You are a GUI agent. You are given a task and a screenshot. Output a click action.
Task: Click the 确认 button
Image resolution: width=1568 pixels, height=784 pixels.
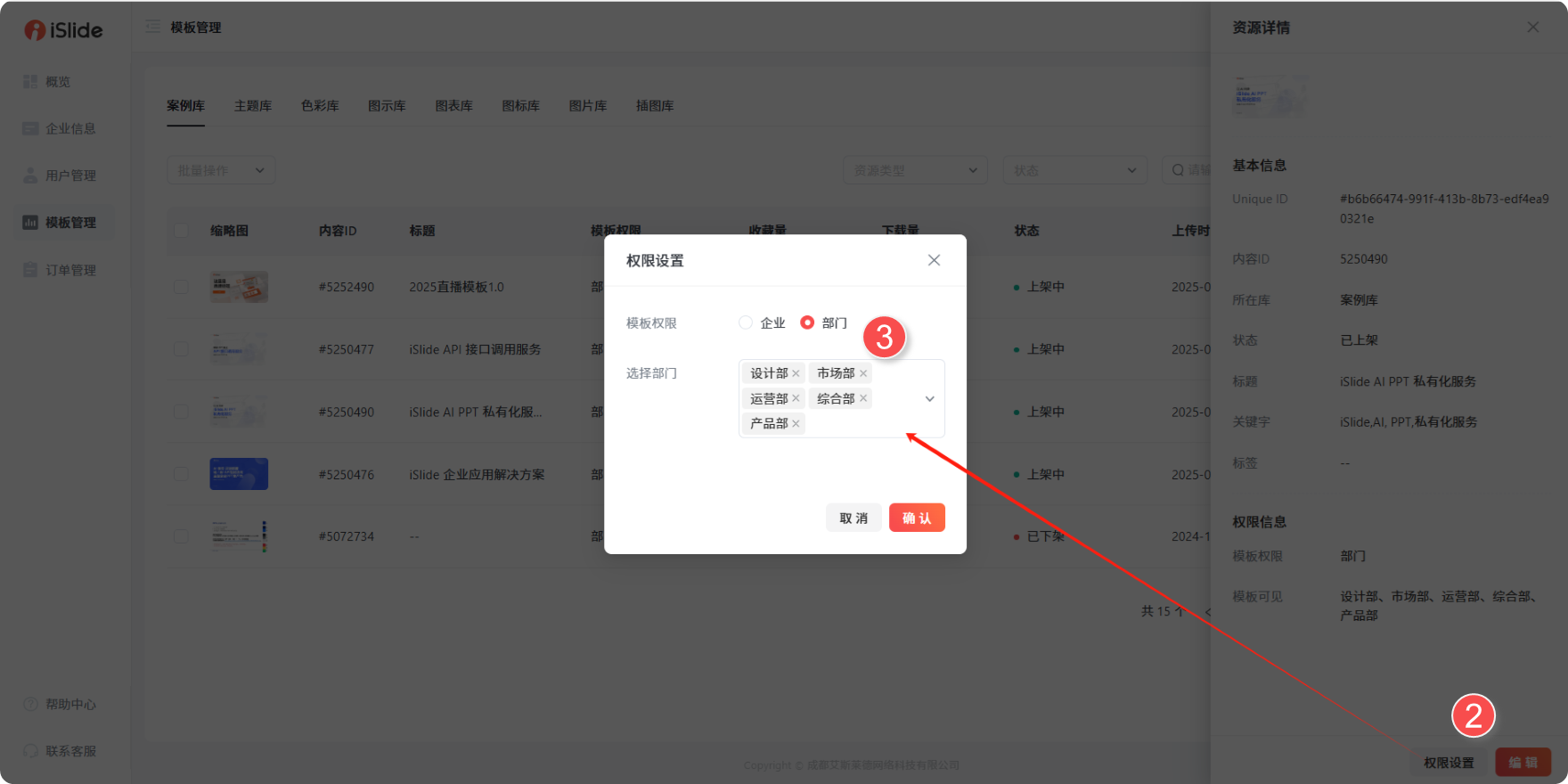(916, 518)
